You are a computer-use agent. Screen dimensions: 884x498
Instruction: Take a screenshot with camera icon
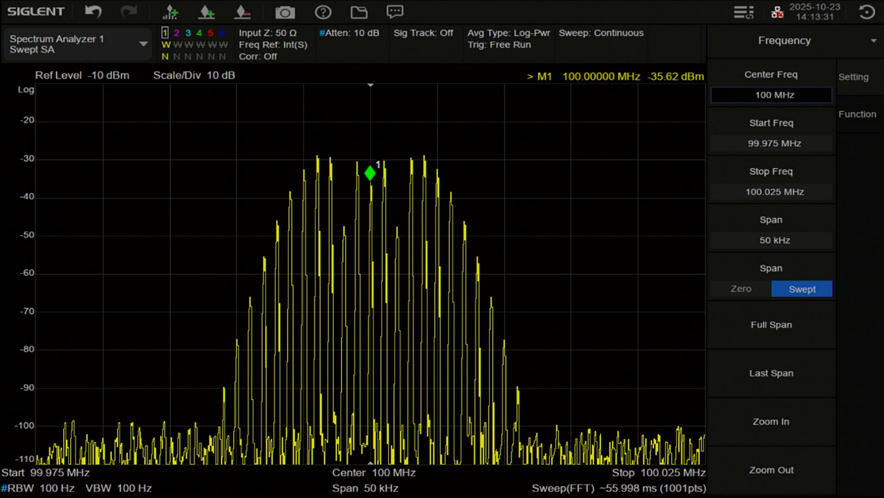[x=285, y=12]
